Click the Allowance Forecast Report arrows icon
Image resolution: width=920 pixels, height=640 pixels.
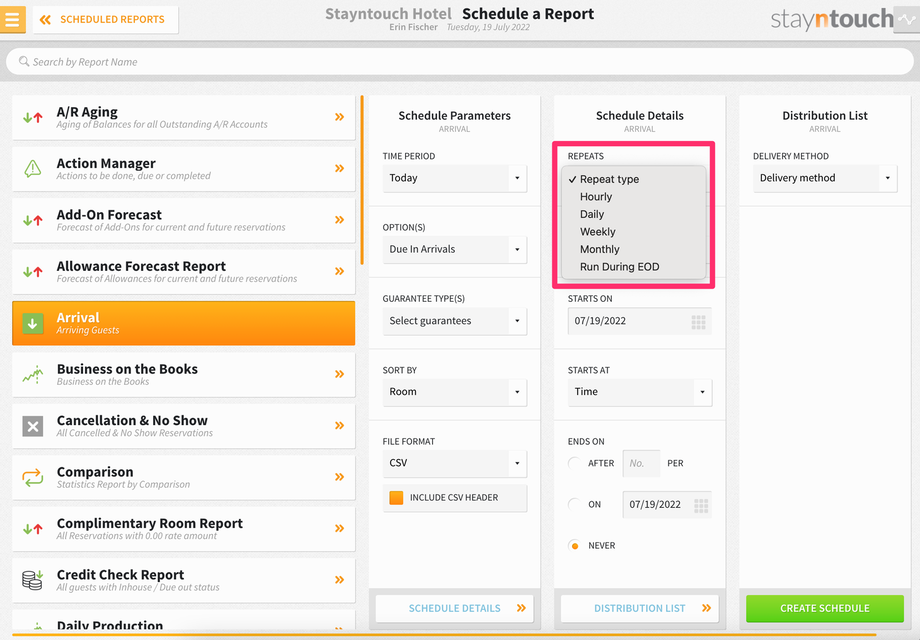coord(33,272)
